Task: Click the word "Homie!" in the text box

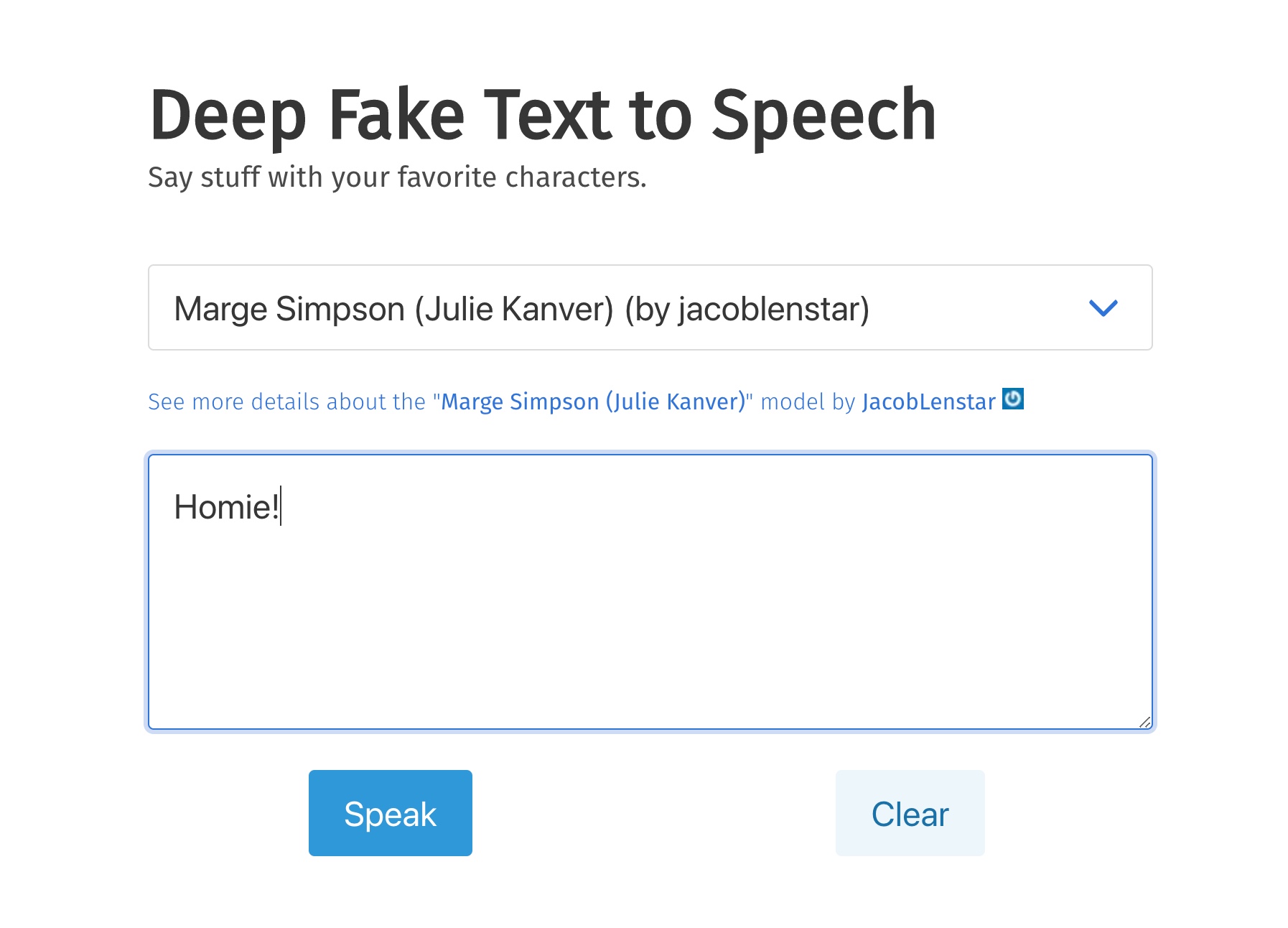Action: pyautogui.click(x=225, y=507)
